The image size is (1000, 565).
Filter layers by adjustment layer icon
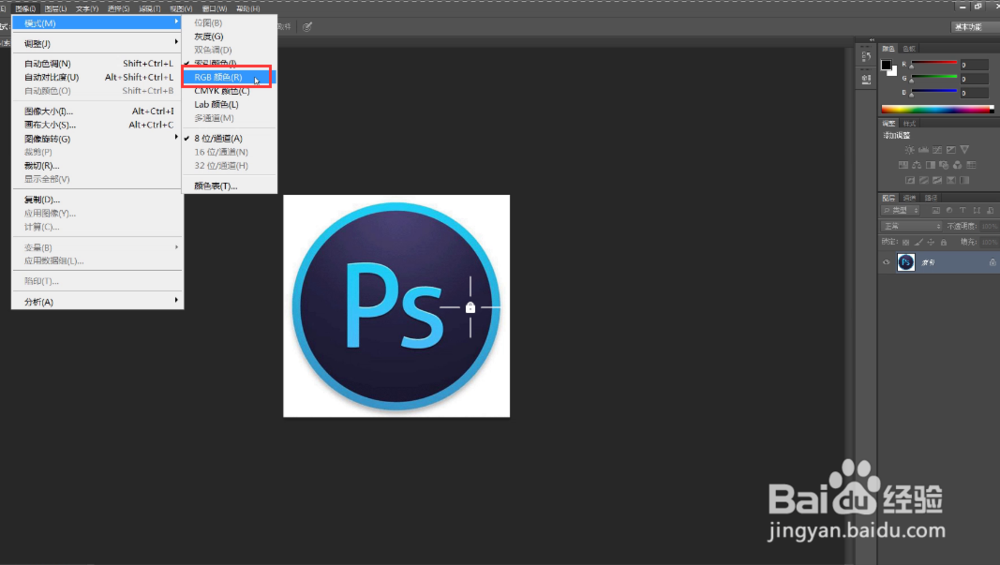(x=949, y=210)
